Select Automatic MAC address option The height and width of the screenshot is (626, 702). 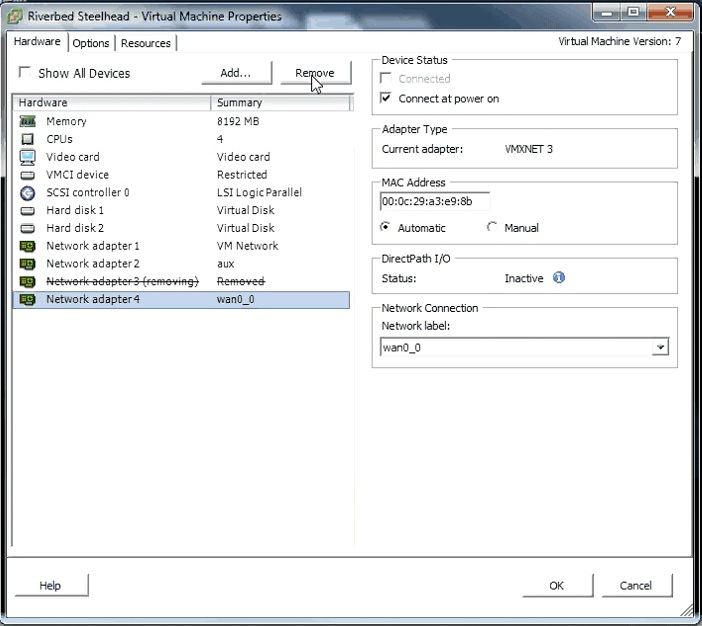click(x=386, y=228)
